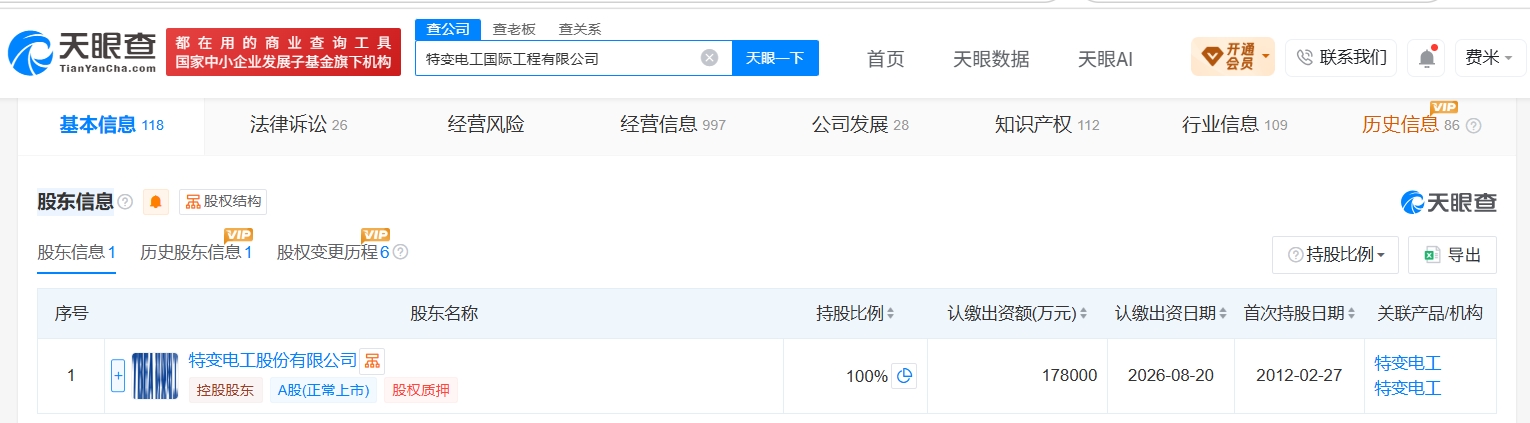This screenshot has height=423, width=1530.
Task: Open the 费米 user account dropdown
Action: pos(1489,58)
